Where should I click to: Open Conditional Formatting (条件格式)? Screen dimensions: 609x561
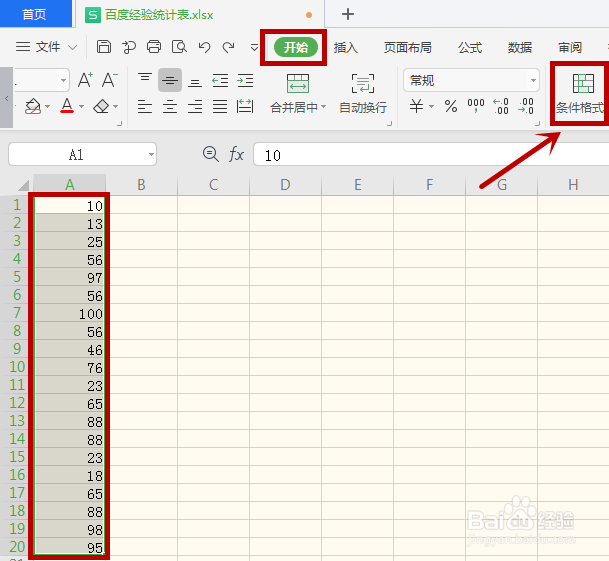[579, 94]
